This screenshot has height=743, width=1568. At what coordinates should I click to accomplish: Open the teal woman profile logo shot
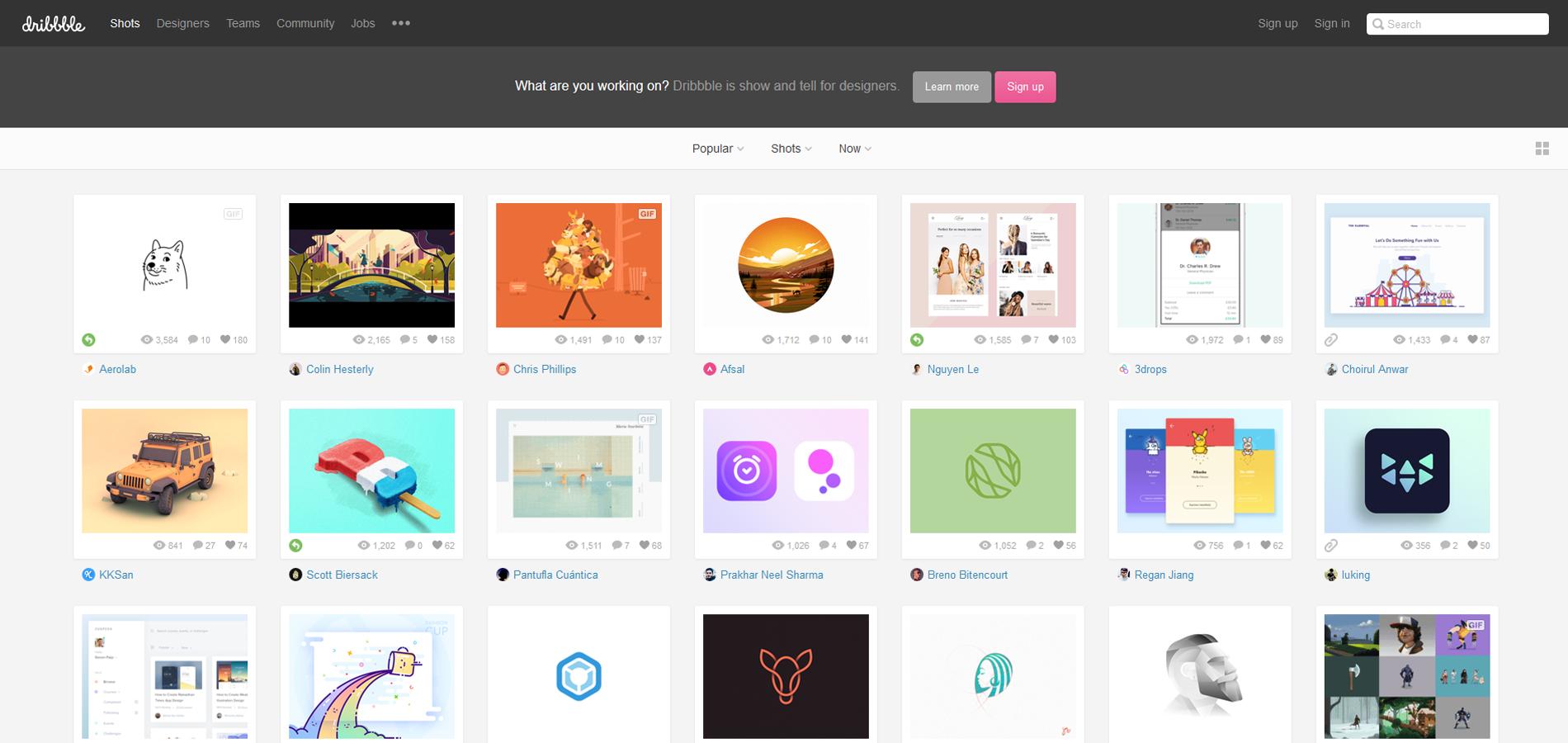pos(994,676)
